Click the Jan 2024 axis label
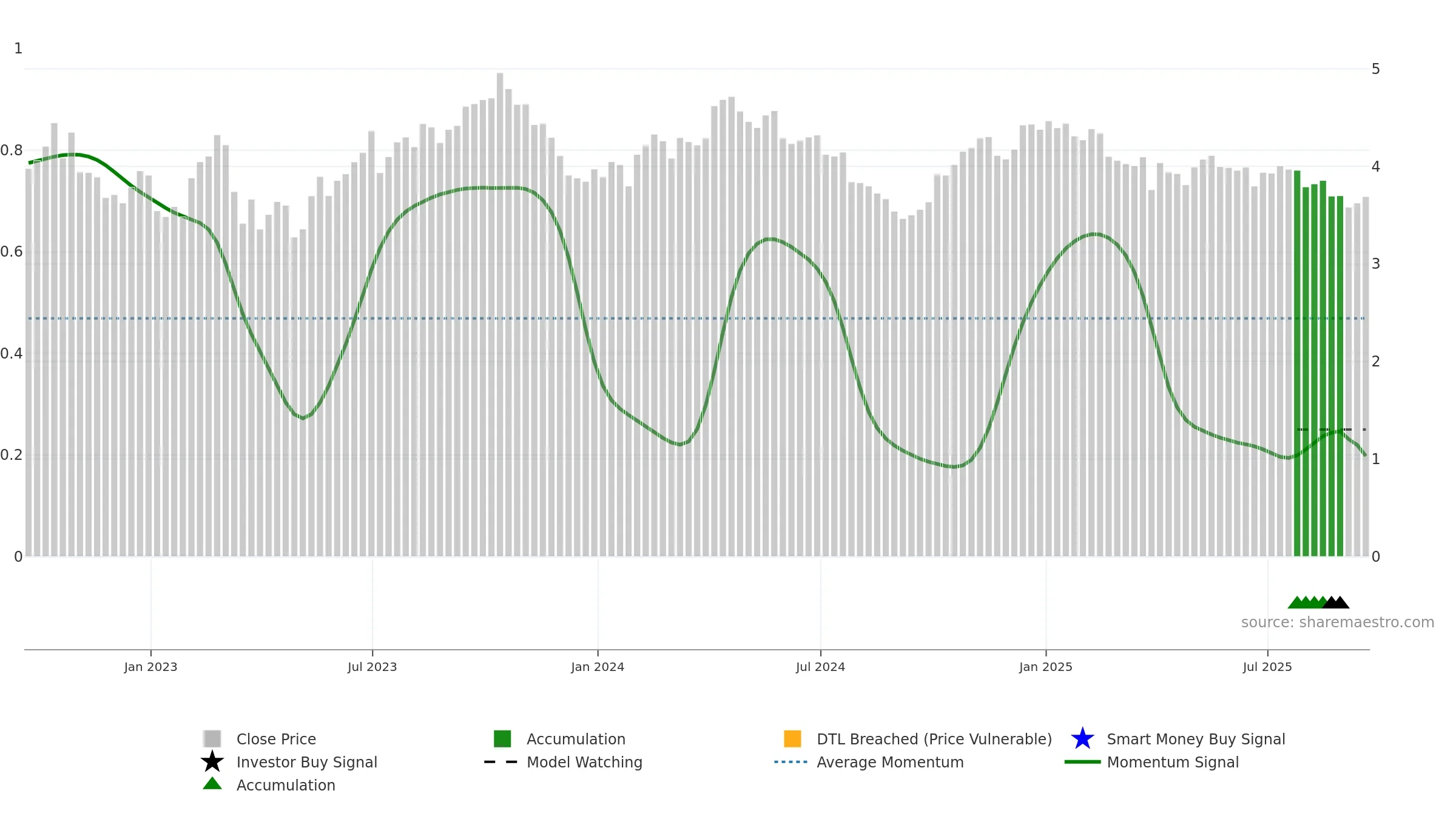 pyautogui.click(x=598, y=667)
